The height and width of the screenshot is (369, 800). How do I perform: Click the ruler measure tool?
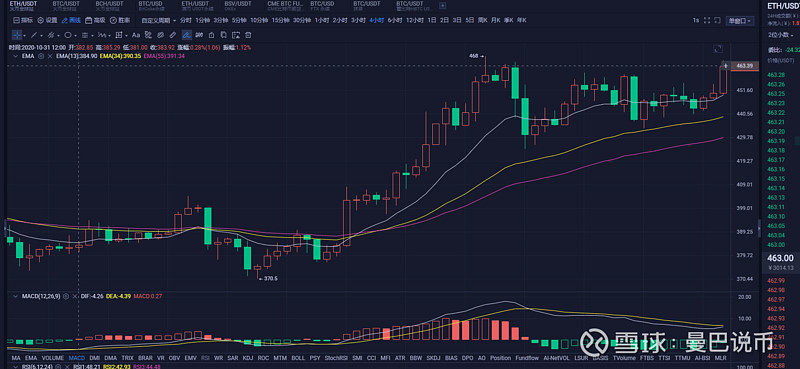pos(172,35)
